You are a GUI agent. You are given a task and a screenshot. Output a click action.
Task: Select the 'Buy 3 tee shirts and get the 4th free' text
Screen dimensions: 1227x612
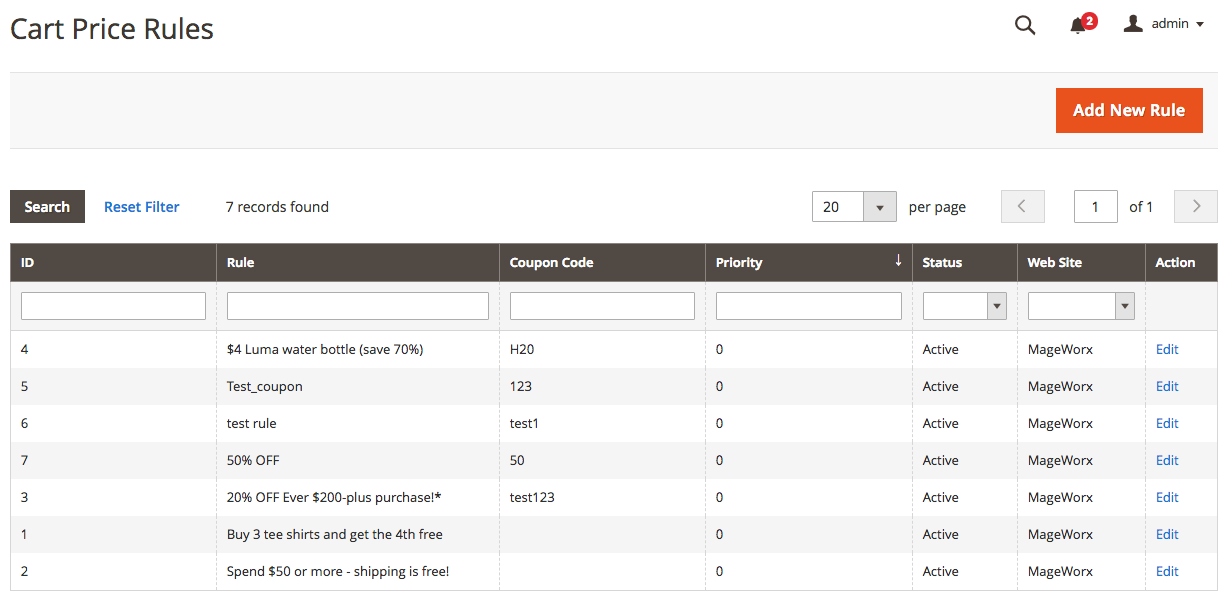335,535
